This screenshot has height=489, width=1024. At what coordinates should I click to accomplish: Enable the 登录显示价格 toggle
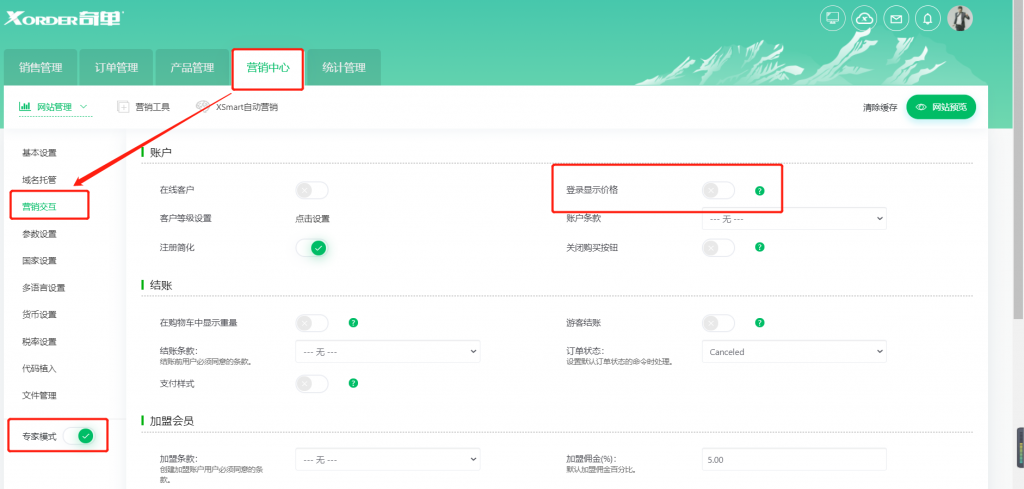718,191
